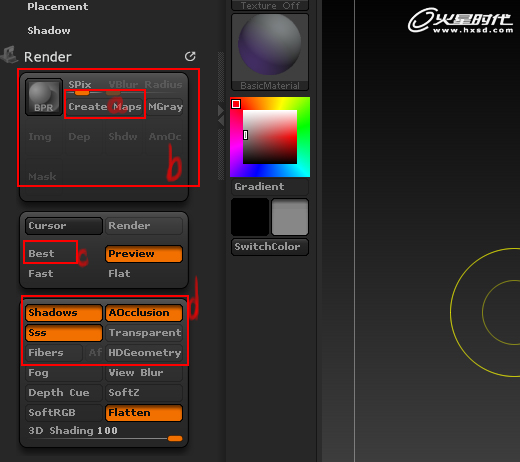Click the SwitchColor button
Viewport: 520px width, 462px height.
click(270, 247)
